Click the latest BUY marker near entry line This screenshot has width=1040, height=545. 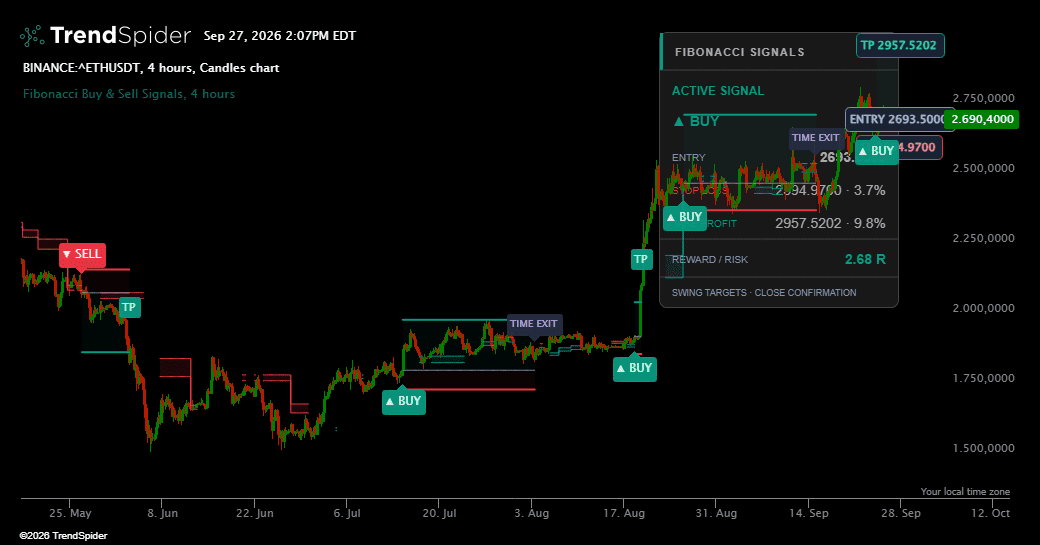click(877, 151)
